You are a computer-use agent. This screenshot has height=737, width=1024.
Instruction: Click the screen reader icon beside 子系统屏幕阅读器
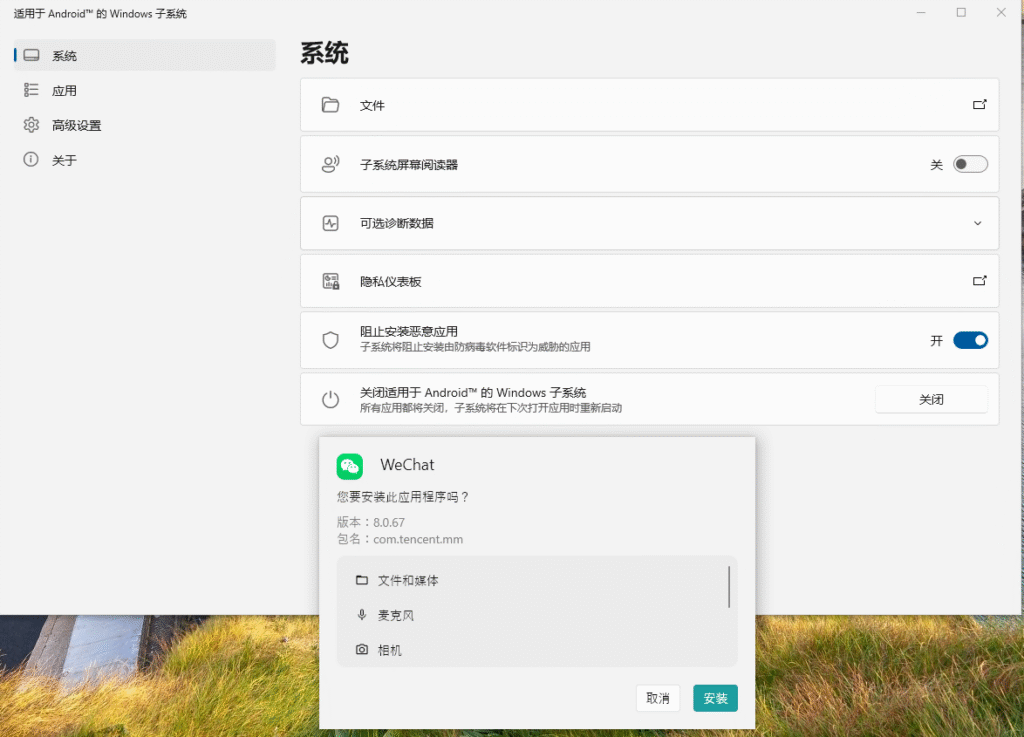click(330, 164)
